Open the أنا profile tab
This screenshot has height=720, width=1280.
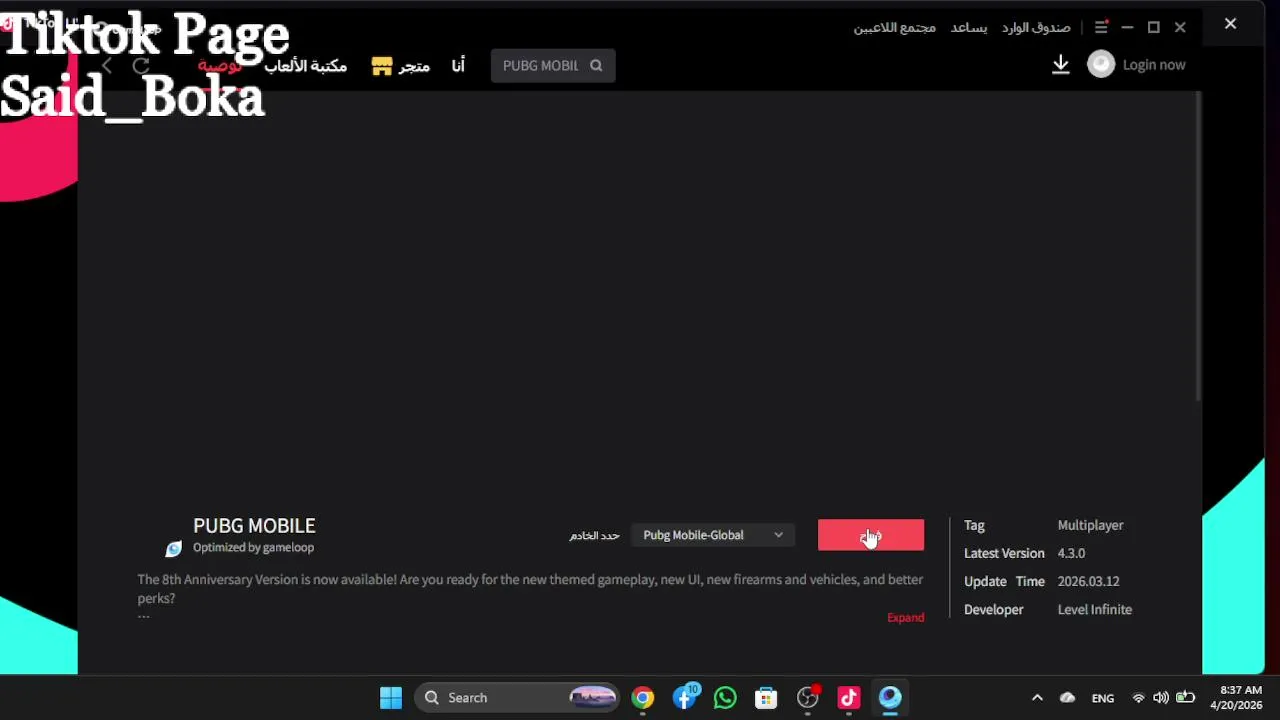tap(458, 66)
